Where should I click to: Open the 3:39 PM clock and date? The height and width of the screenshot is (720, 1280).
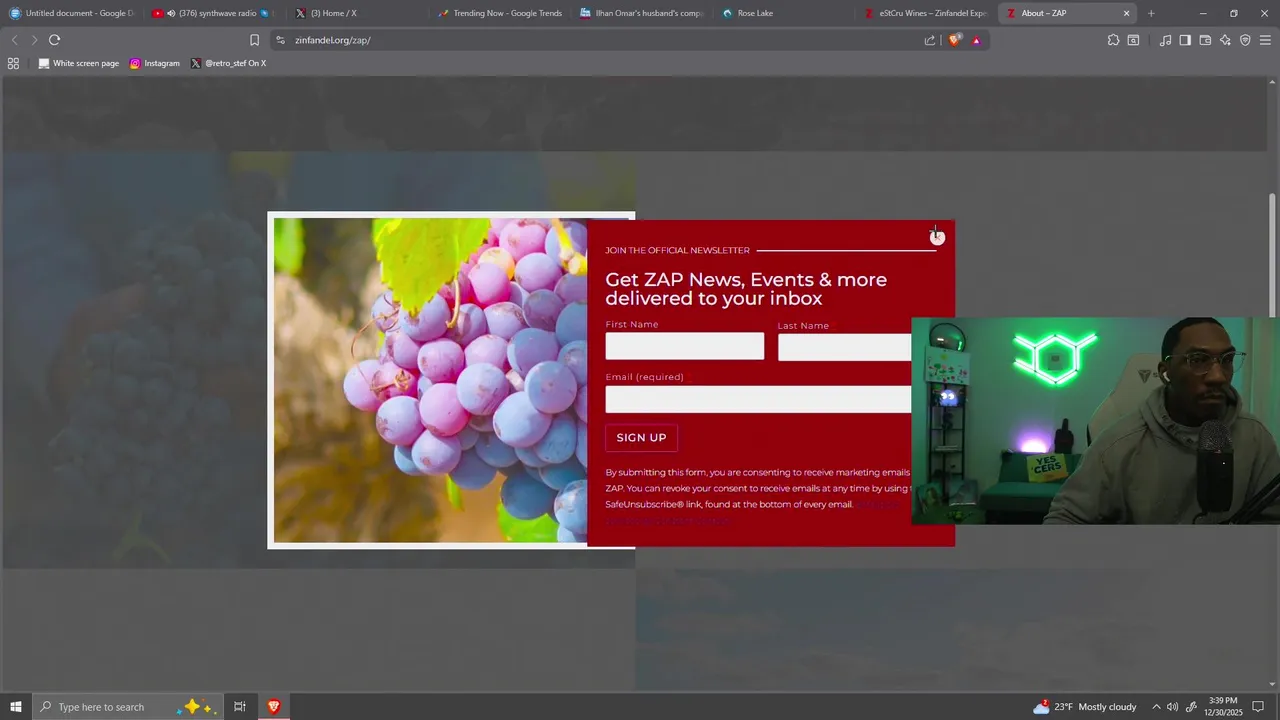pyautogui.click(x=1224, y=707)
